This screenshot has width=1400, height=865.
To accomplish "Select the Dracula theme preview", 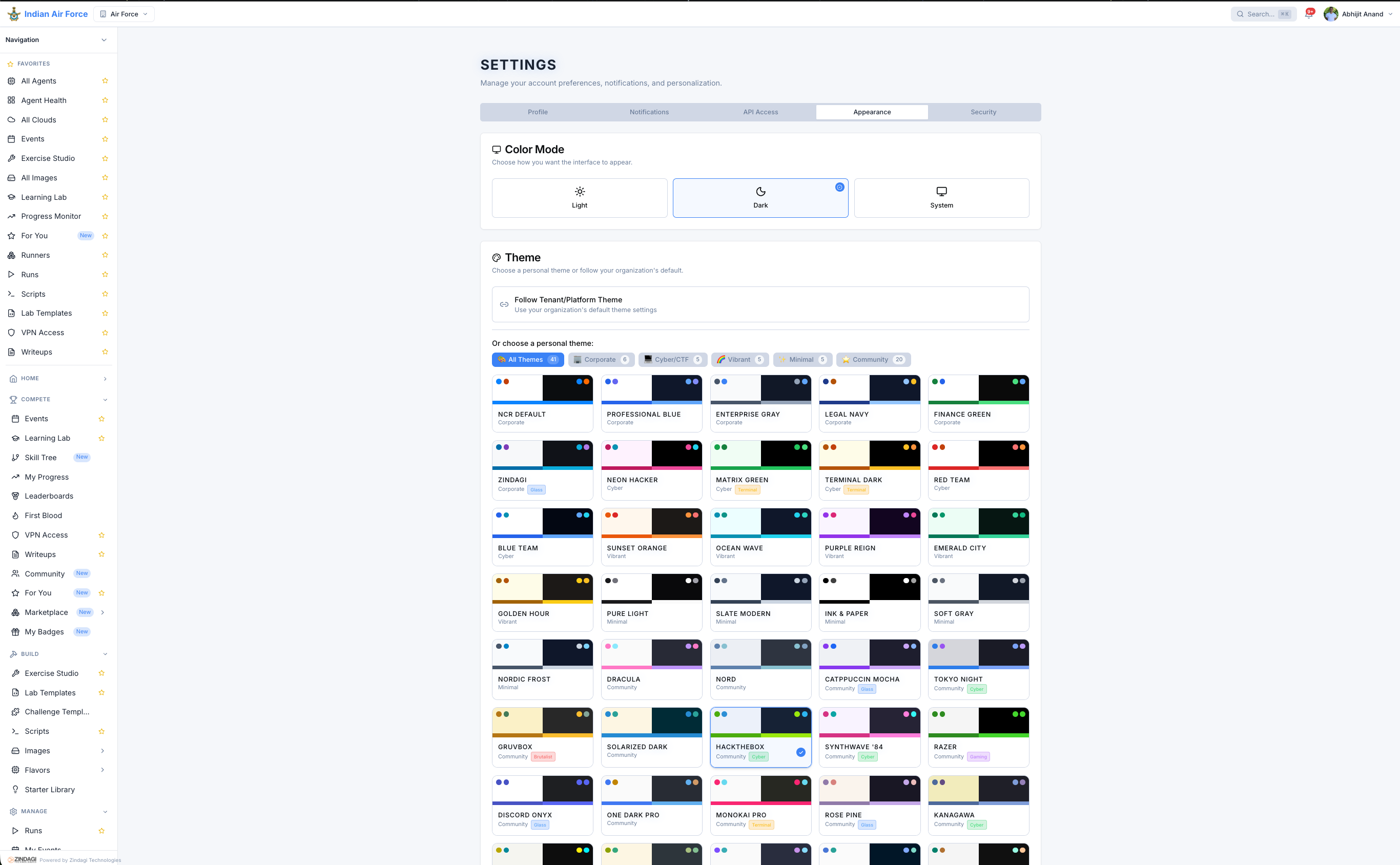I will tap(651, 669).
